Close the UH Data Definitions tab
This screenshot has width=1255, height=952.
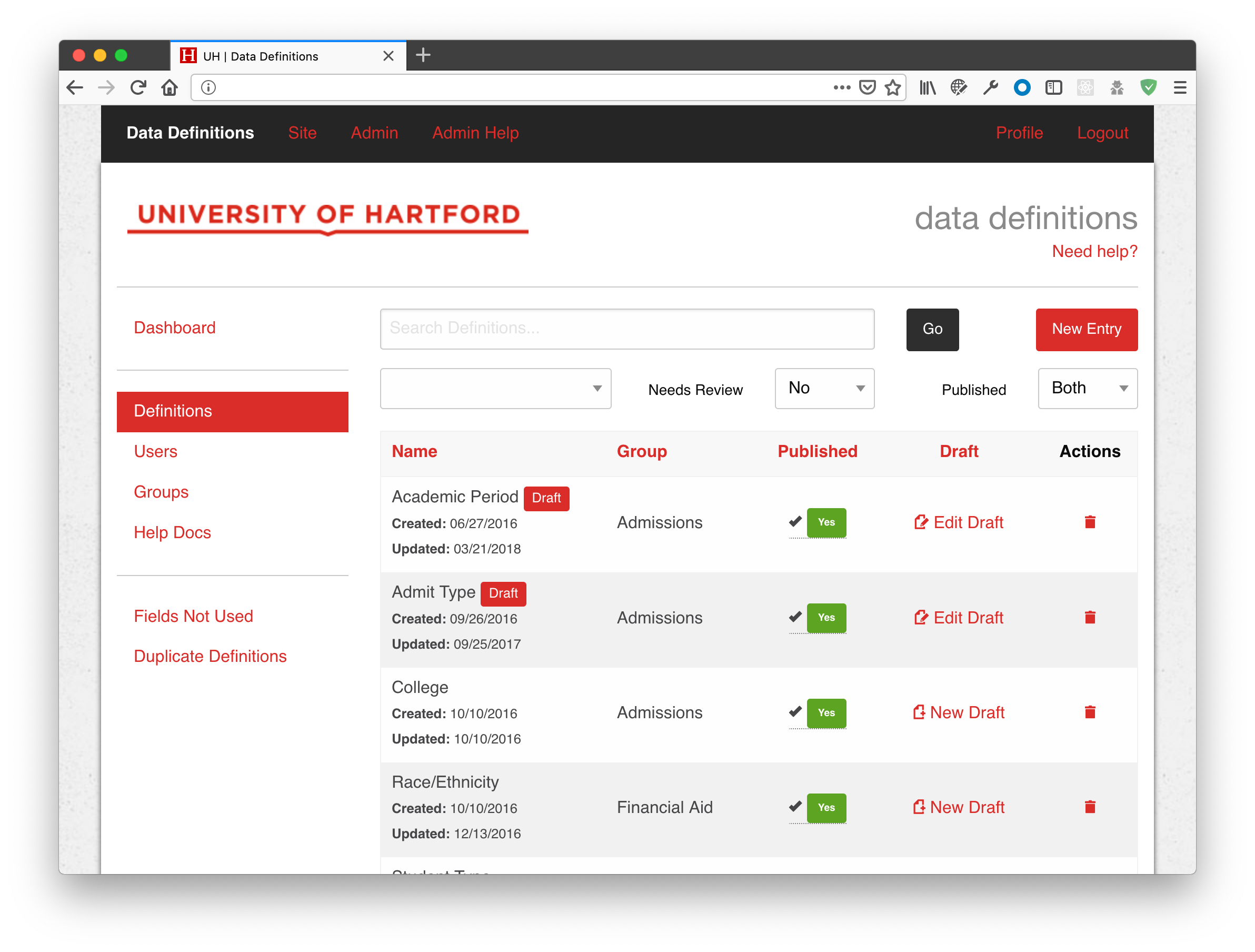(388, 56)
